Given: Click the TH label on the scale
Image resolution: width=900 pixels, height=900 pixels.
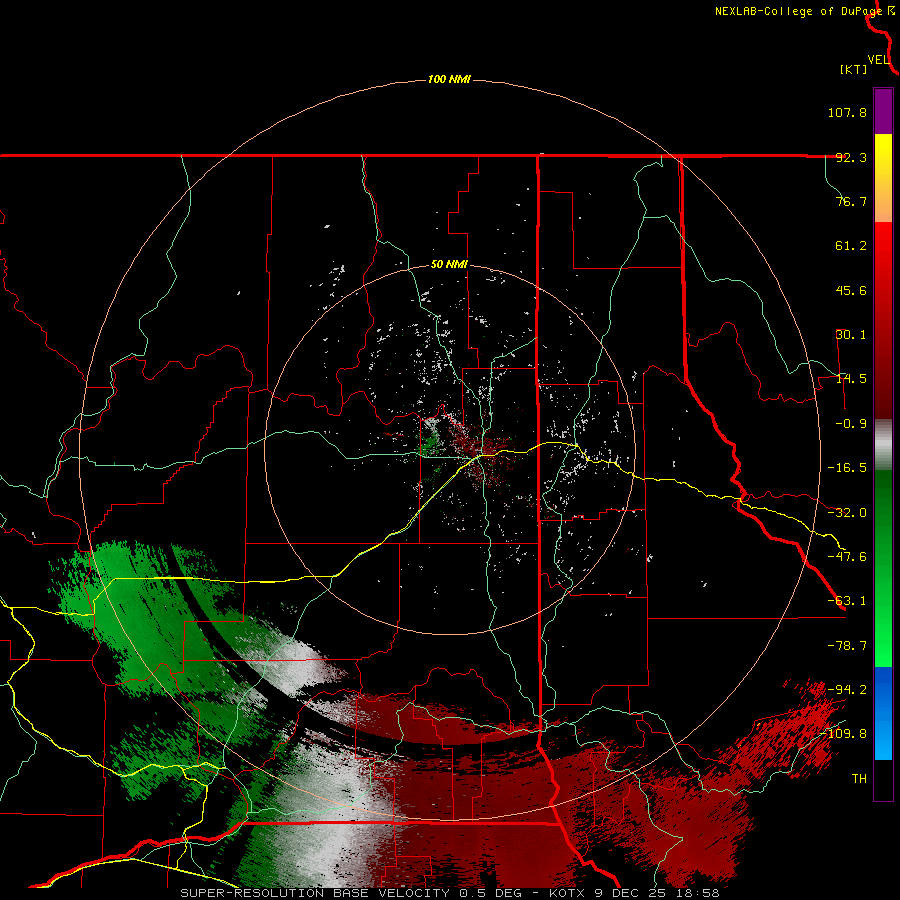Looking at the screenshot, I should 859,779.
